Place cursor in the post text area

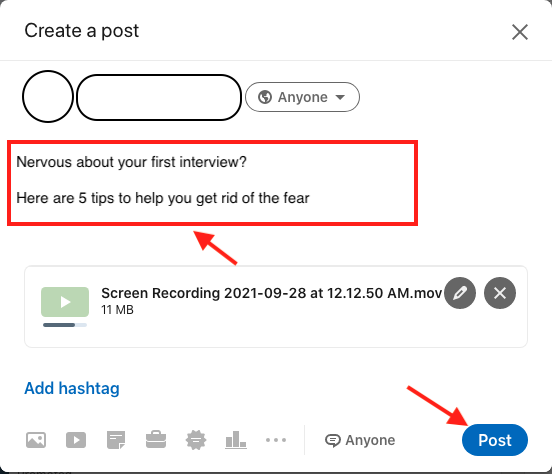(212, 183)
